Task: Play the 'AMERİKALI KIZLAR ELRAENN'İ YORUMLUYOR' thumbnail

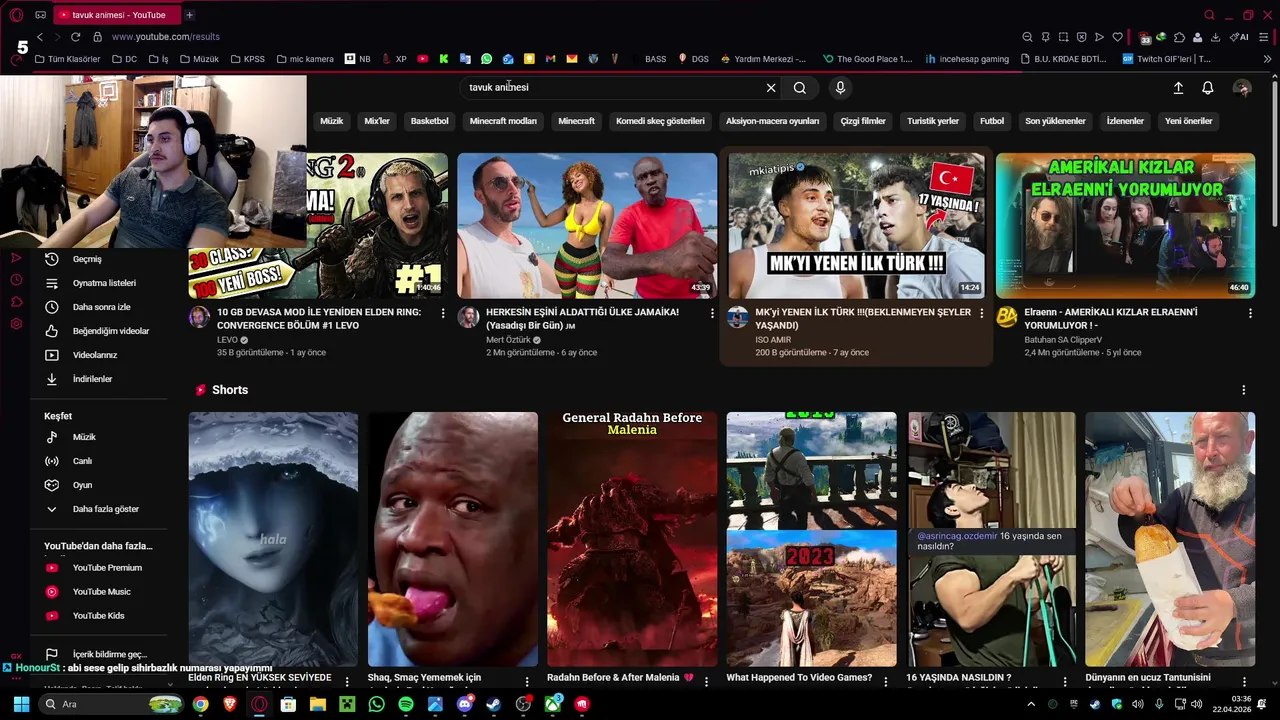Action: (x=1125, y=226)
